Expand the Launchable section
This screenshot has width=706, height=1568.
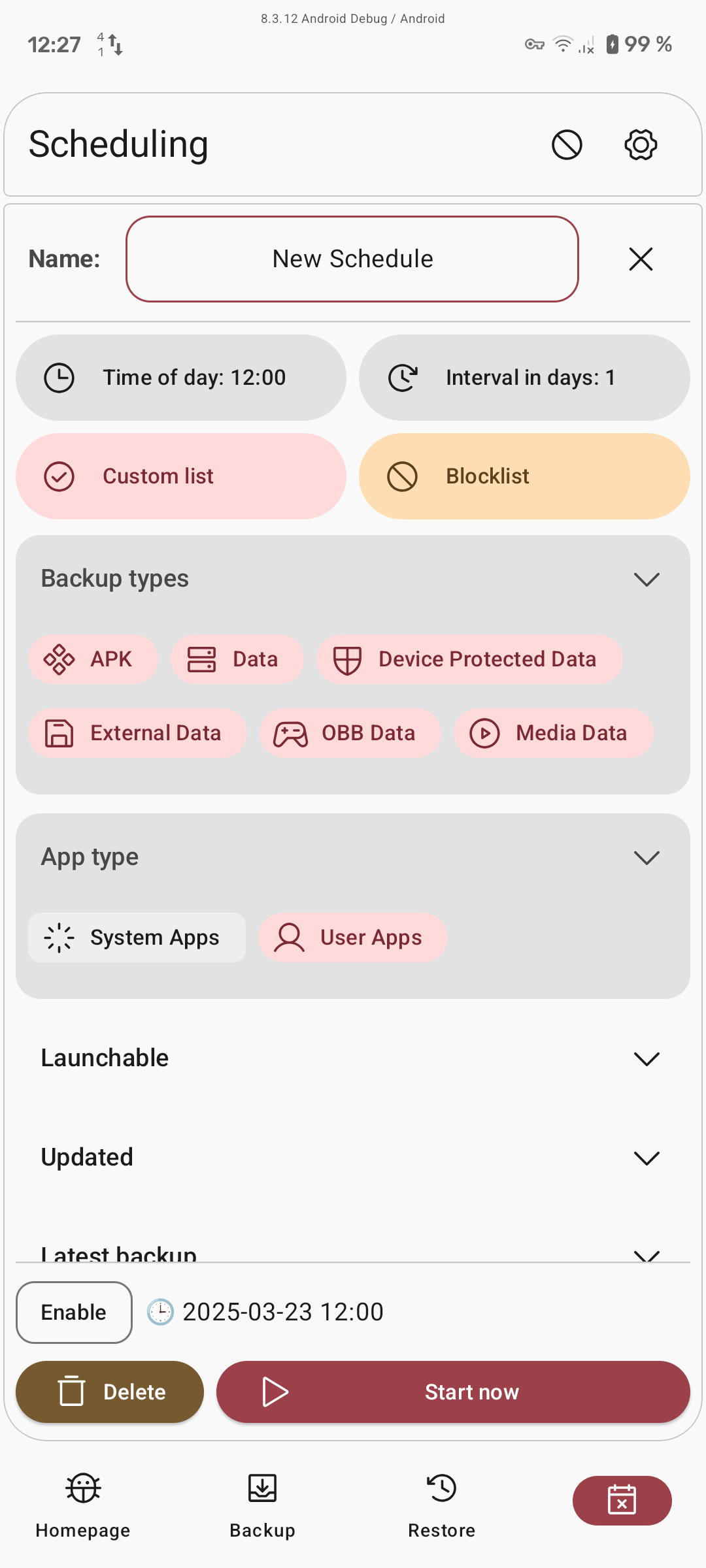click(x=646, y=1058)
